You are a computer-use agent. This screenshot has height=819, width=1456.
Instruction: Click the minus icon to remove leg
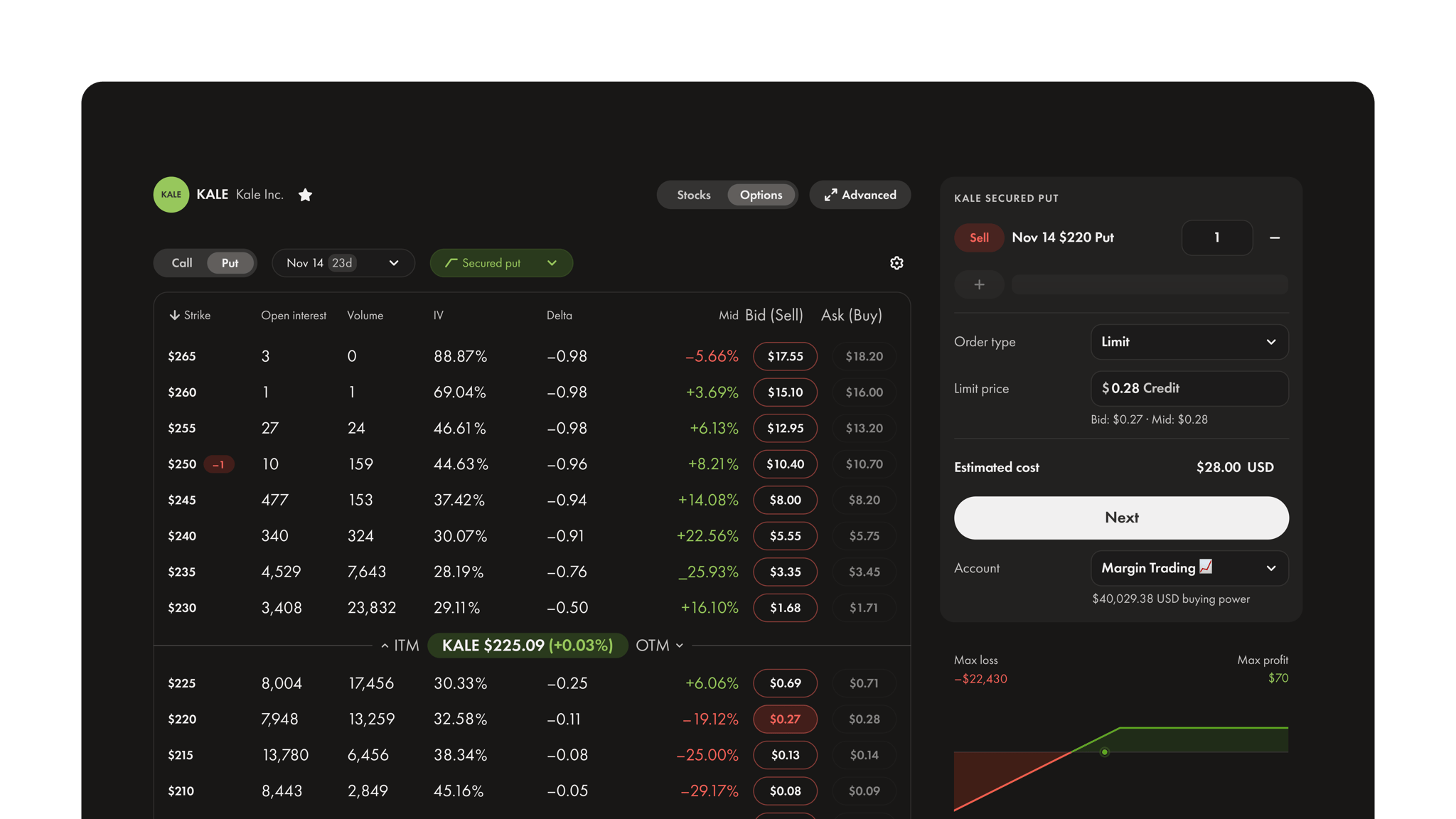tap(1275, 238)
